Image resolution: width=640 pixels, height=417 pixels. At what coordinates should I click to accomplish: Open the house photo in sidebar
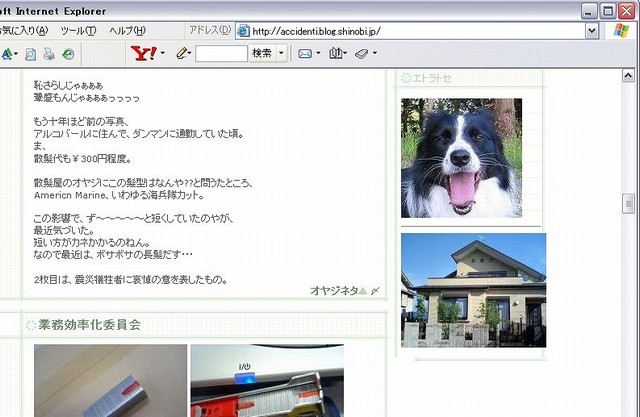pyautogui.click(x=473, y=291)
